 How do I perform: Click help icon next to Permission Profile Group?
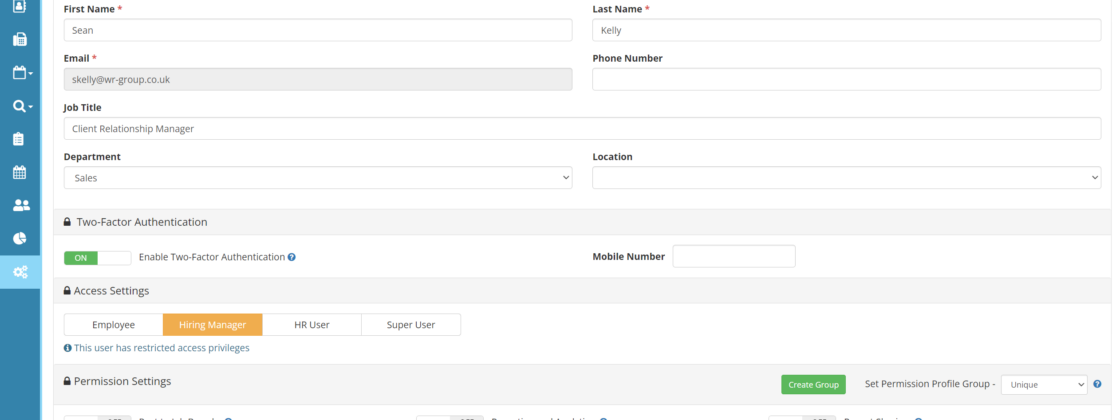point(1098,384)
